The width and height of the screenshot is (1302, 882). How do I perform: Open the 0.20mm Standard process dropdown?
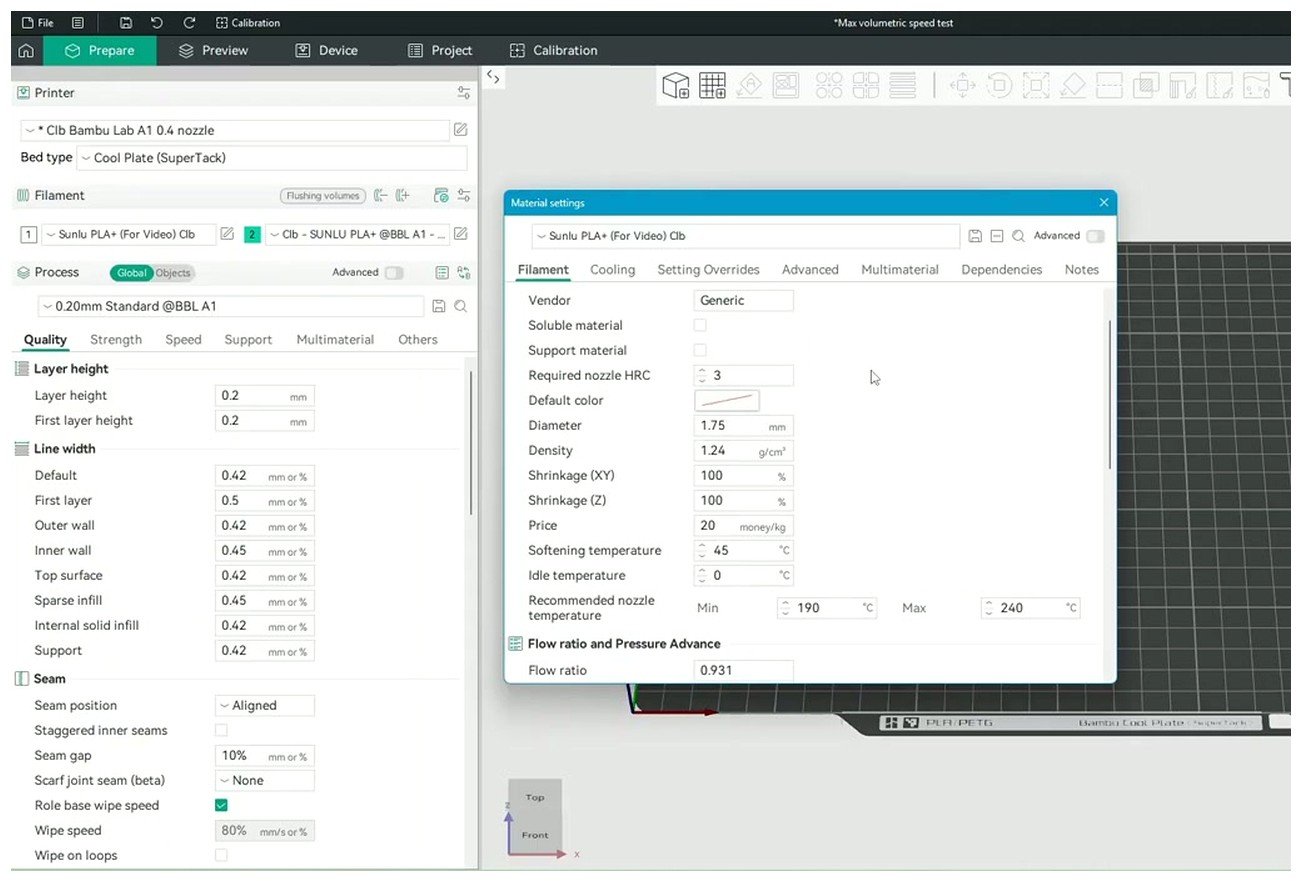pos(230,307)
